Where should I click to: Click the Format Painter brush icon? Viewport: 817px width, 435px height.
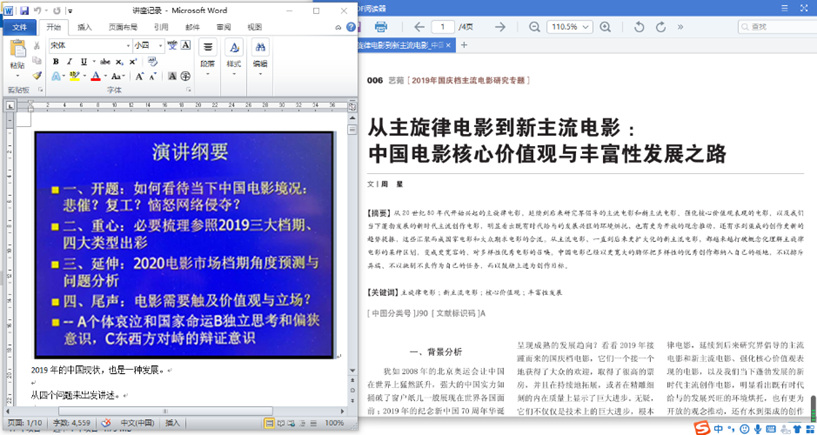tap(37, 76)
